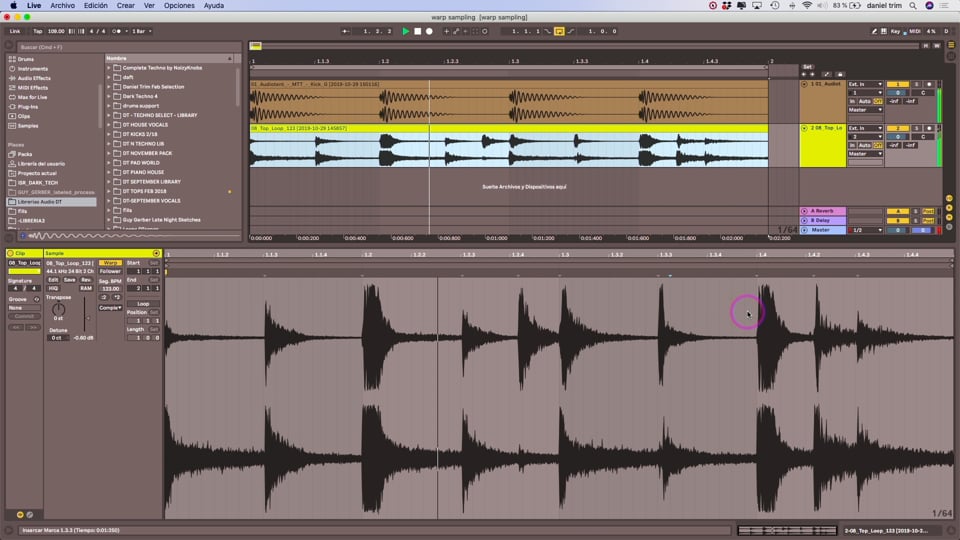This screenshot has height=540, width=960.
Task: Click the Rev reverse sample button
Action: 86,280
